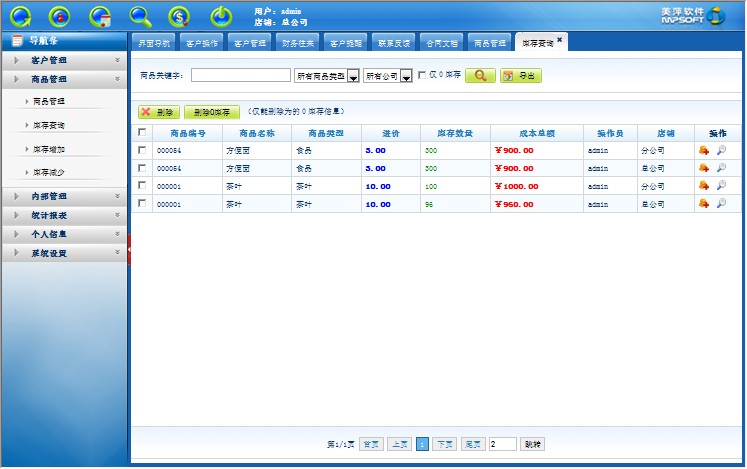Click the green power icon in header
The height and width of the screenshot is (469, 747).
coord(220,16)
